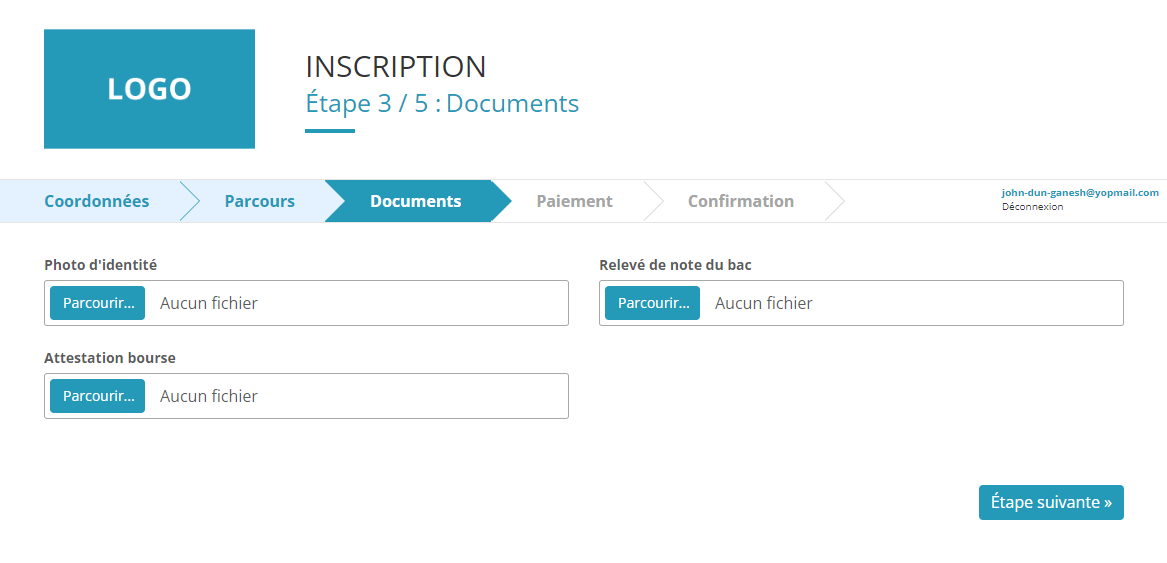1167x563 pixels.
Task: Click the INSCRIPTION page heading
Action: (396, 67)
